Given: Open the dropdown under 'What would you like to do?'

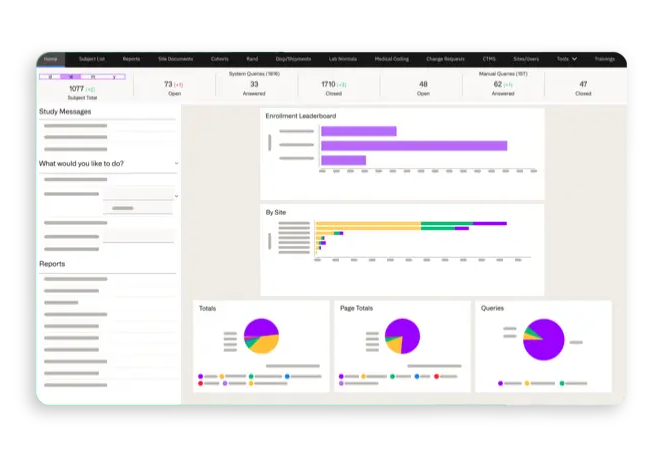Looking at the screenshot, I should 177,196.
